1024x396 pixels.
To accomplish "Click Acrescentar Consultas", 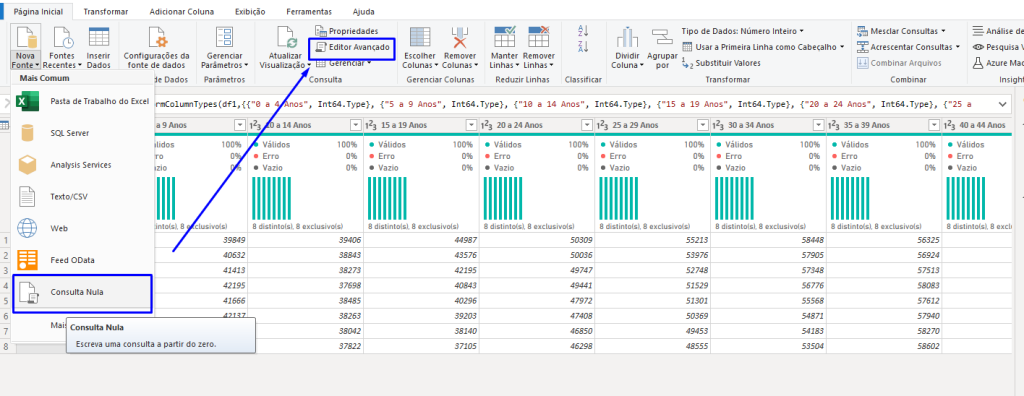I will (908, 47).
